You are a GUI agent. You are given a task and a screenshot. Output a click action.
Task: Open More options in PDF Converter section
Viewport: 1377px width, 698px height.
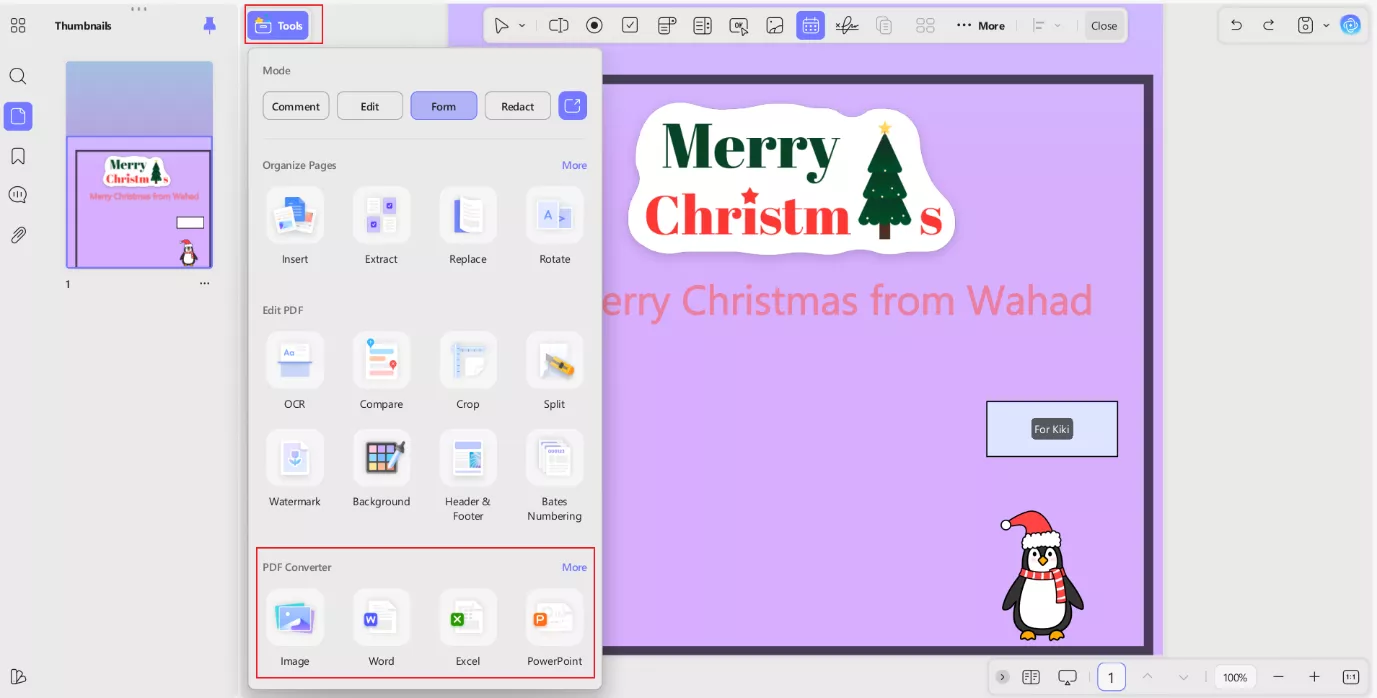coord(574,567)
